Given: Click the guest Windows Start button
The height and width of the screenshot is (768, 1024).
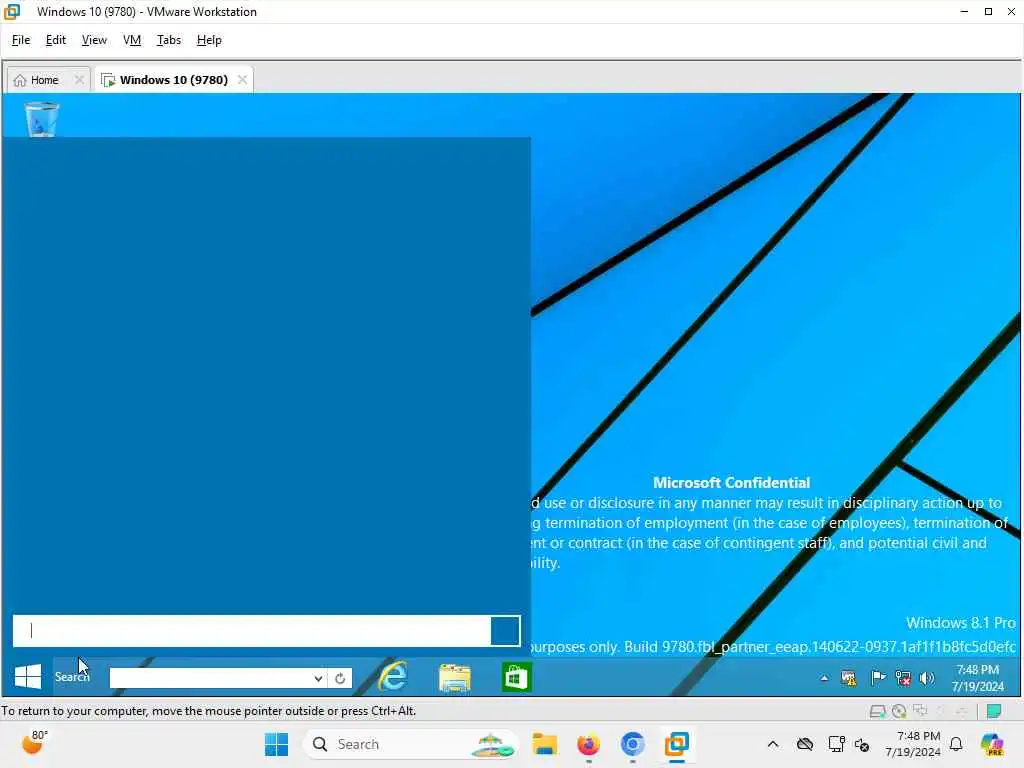Looking at the screenshot, I should point(27,677).
